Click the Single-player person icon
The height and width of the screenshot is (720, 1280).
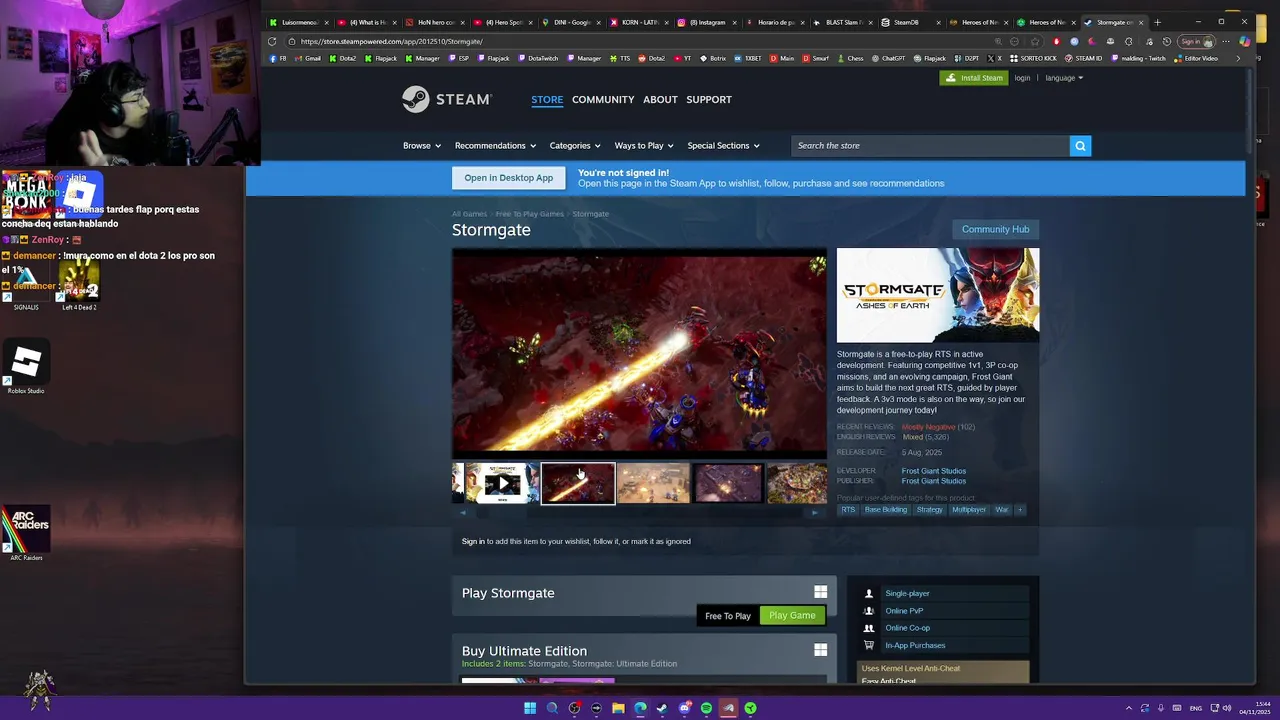click(x=868, y=594)
